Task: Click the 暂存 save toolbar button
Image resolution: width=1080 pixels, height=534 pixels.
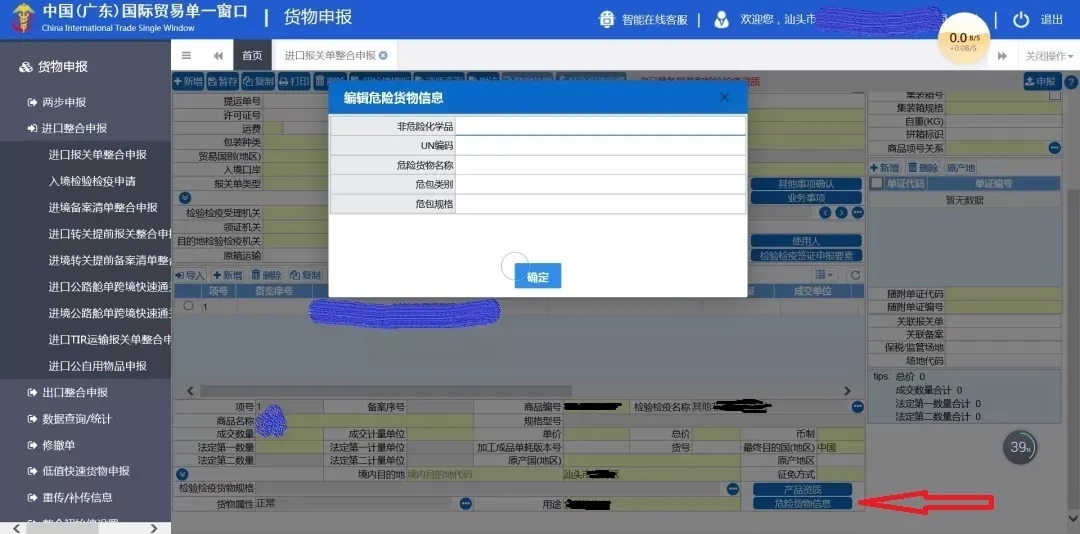Action: pyautogui.click(x=223, y=82)
